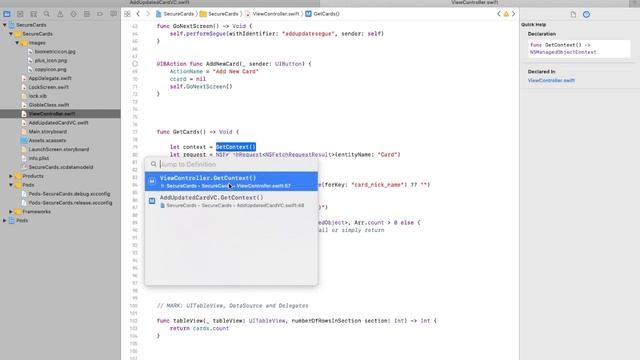The height and width of the screenshot is (360, 640).
Task: Go forward in editor history
Action: click(x=148, y=14)
